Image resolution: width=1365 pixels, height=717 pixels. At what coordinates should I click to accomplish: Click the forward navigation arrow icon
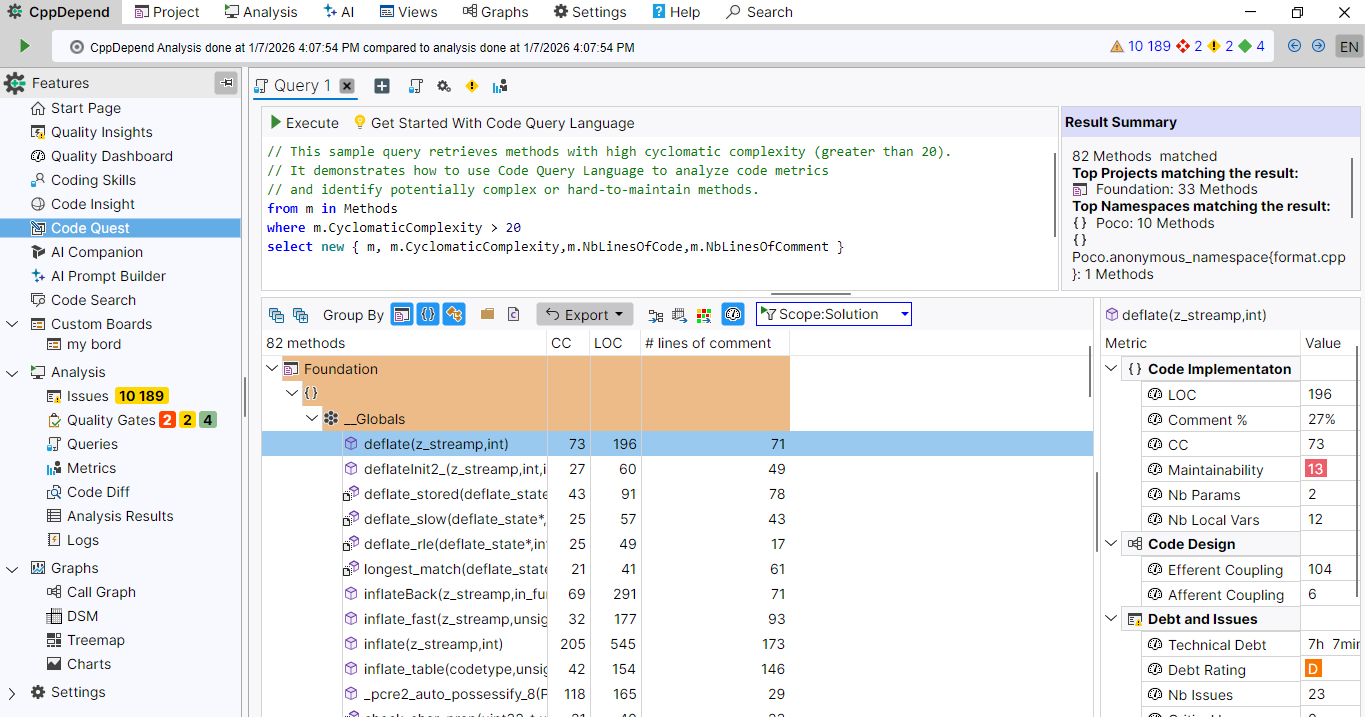[1318, 46]
